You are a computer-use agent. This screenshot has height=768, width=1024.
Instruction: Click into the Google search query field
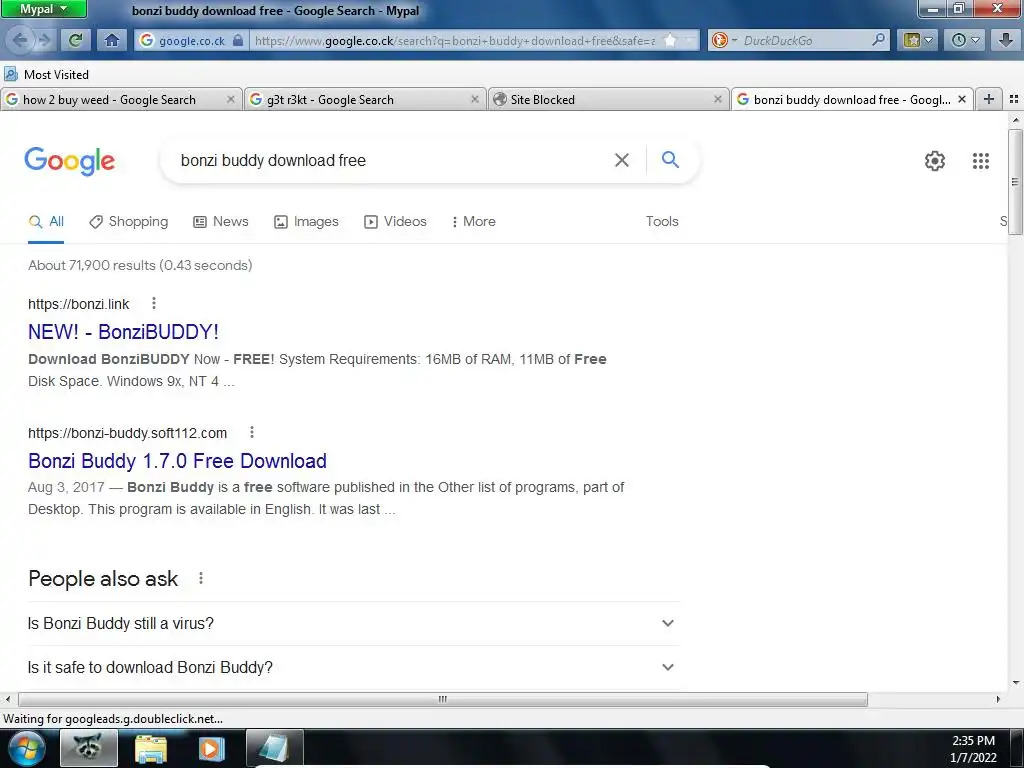click(x=389, y=161)
